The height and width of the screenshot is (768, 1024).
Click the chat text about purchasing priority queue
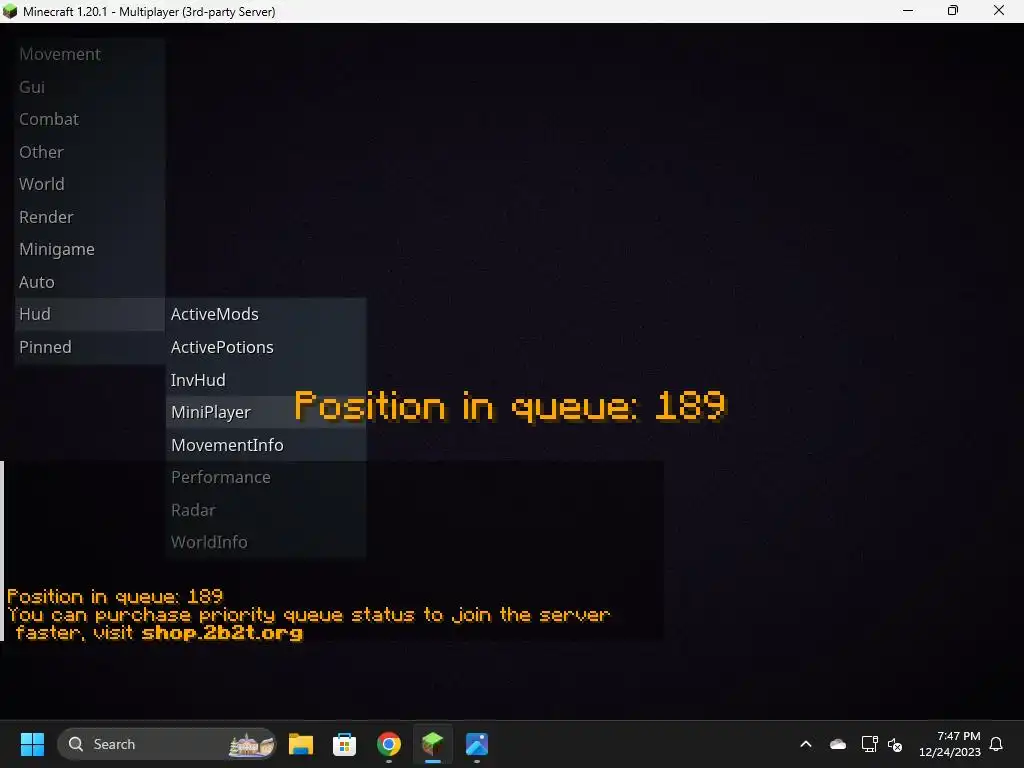[308, 624]
